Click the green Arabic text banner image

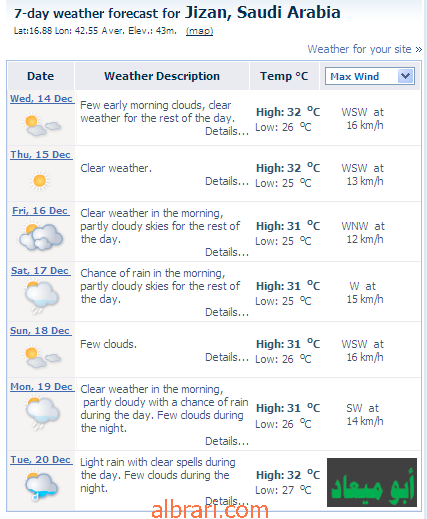[372, 482]
